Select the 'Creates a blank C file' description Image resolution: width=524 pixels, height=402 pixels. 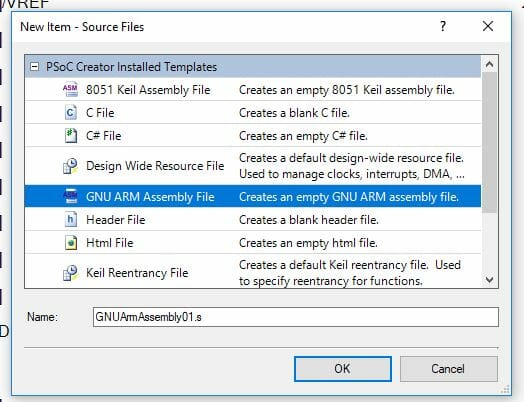click(294, 113)
